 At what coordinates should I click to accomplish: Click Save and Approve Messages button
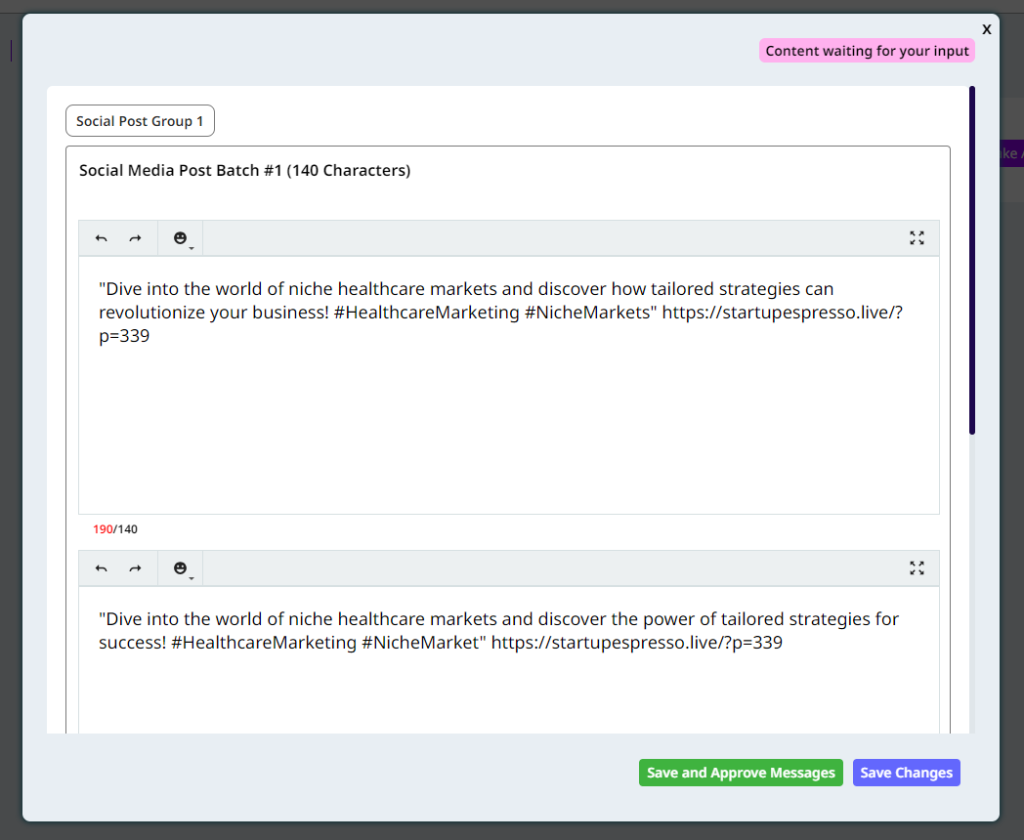(x=740, y=773)
